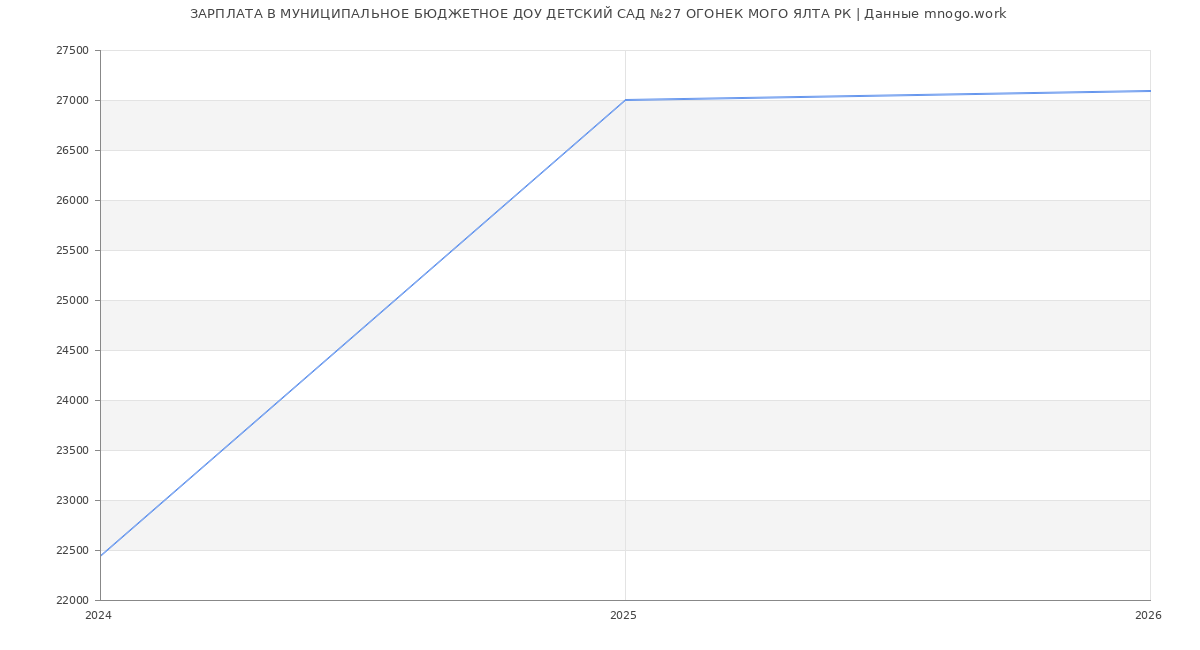The height and width of the screenshot is (650, 1200).
Task: Select the 27500 y-axis label
Action: (x=72, y=50)
